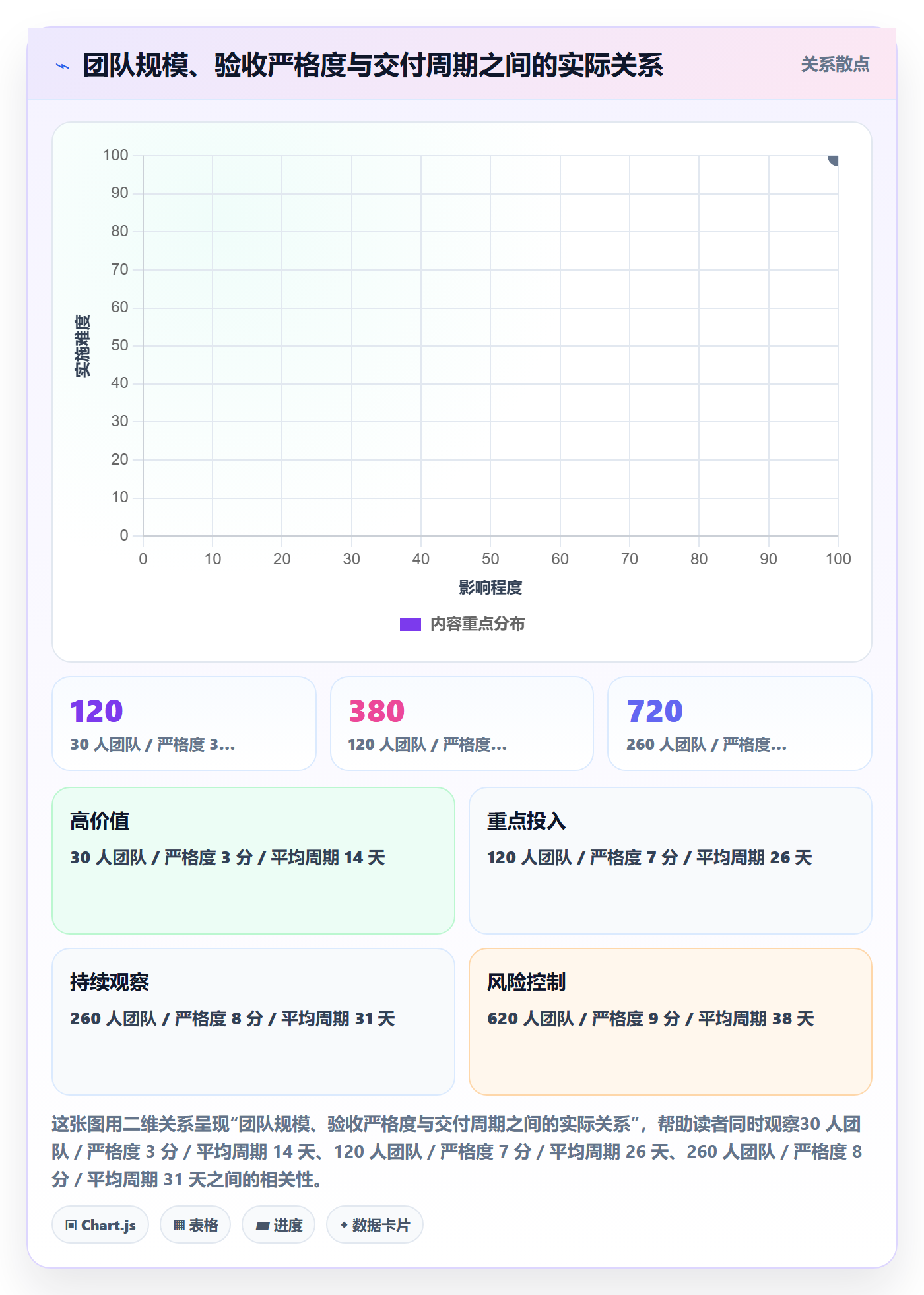The height and width of the screenshot is (1295, 924).
Task: Click the 实施难度 y-axis title
Action: pyautogui.click(x=82, y=346)
